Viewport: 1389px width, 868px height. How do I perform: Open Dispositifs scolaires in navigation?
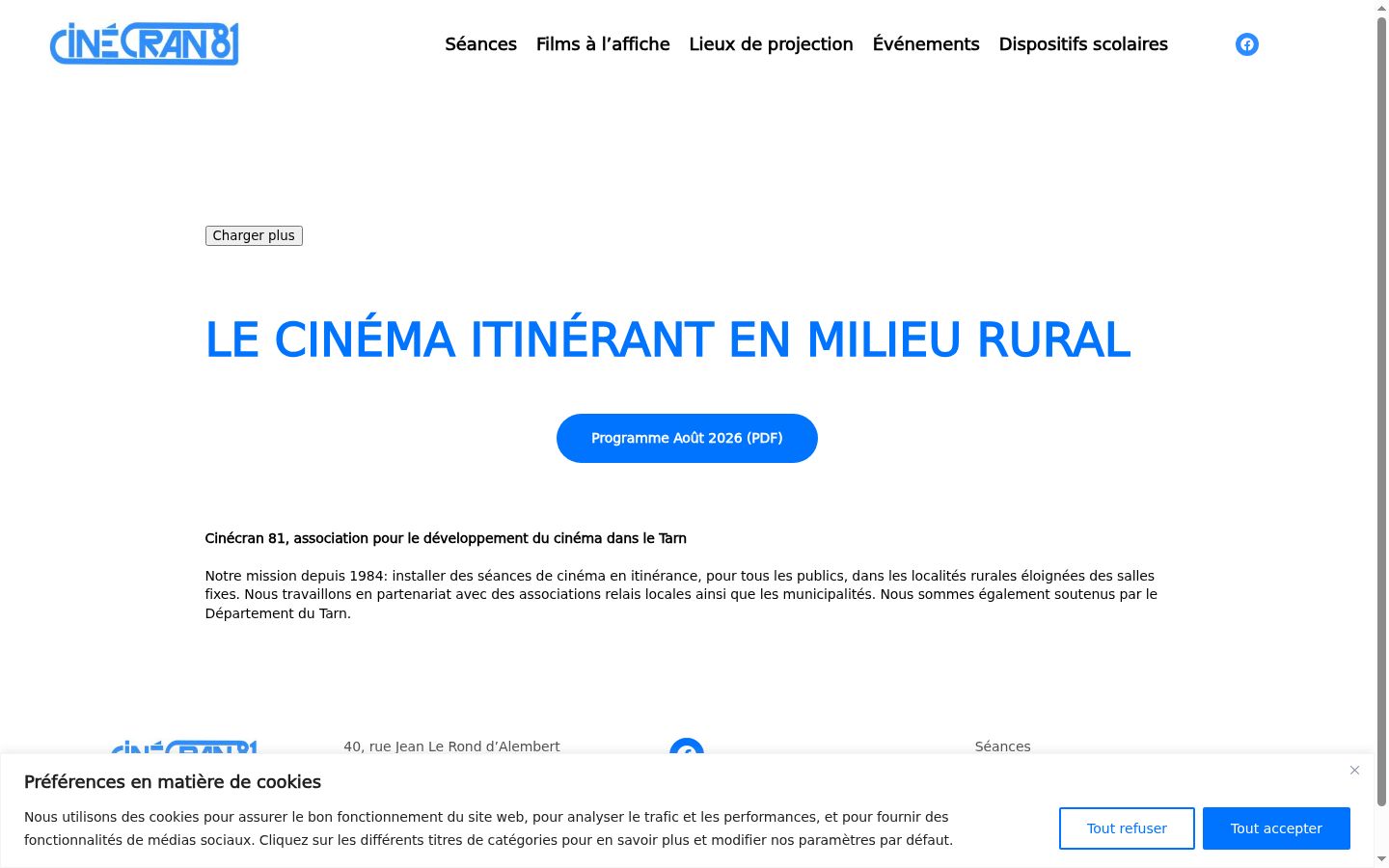point(1083,44)
